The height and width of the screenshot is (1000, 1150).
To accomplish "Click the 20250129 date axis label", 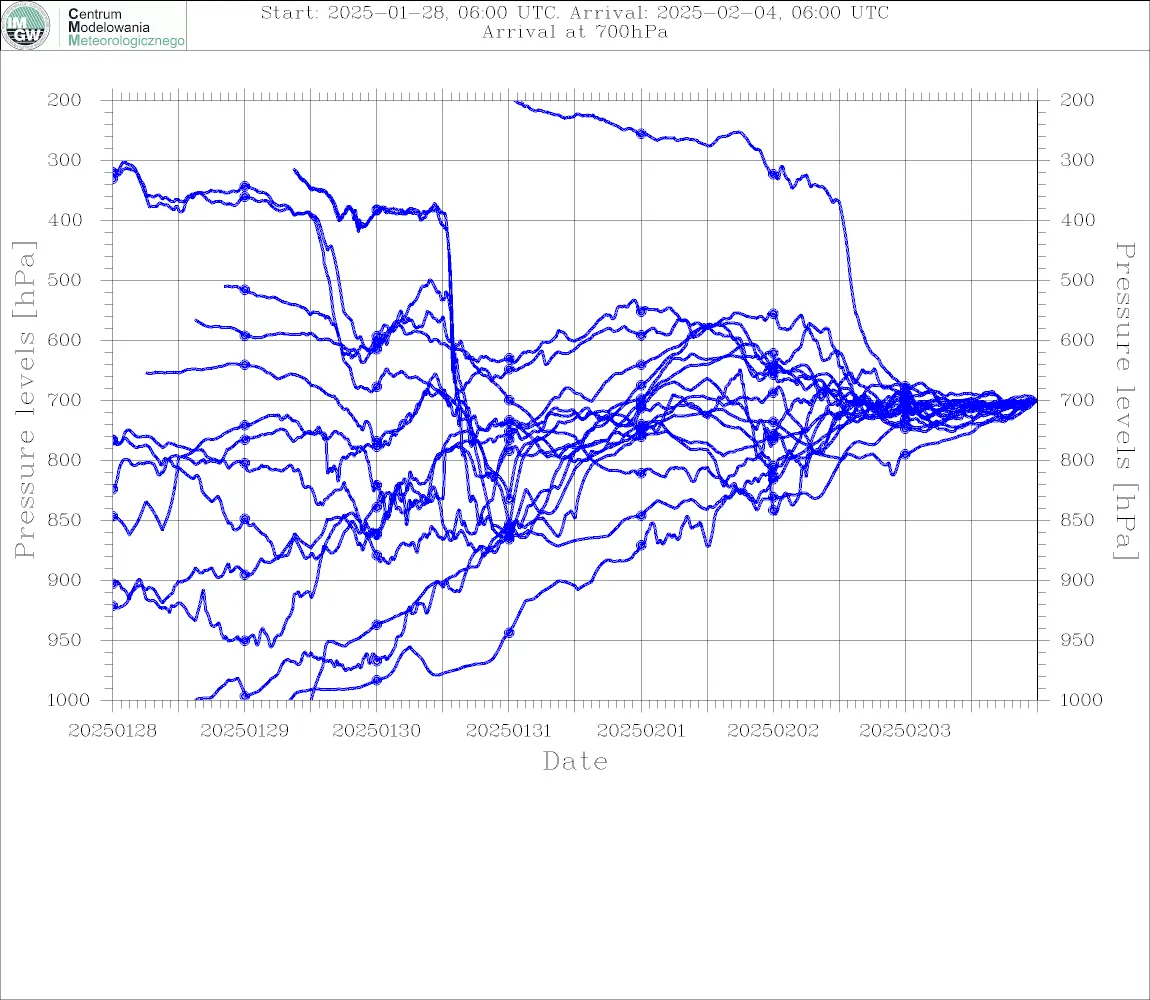I will 244,731.
